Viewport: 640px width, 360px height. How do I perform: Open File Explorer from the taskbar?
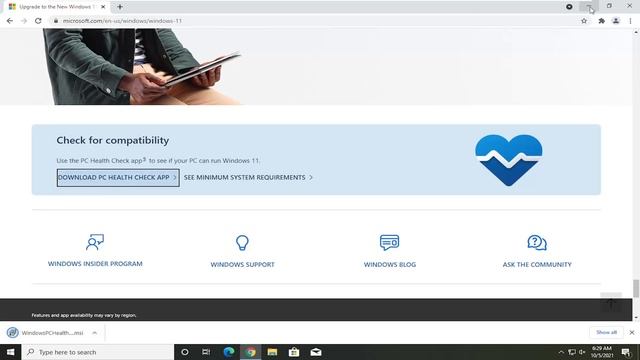point(272,352)
